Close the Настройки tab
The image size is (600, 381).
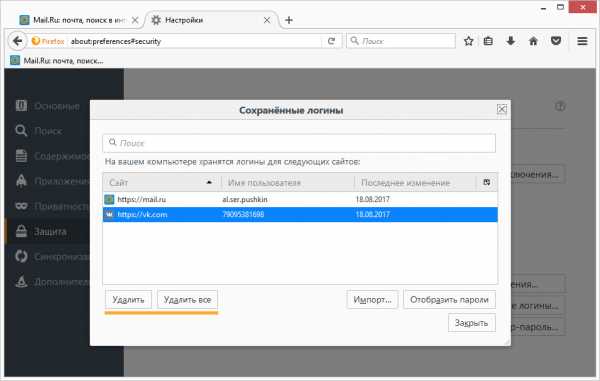point(267,20)
